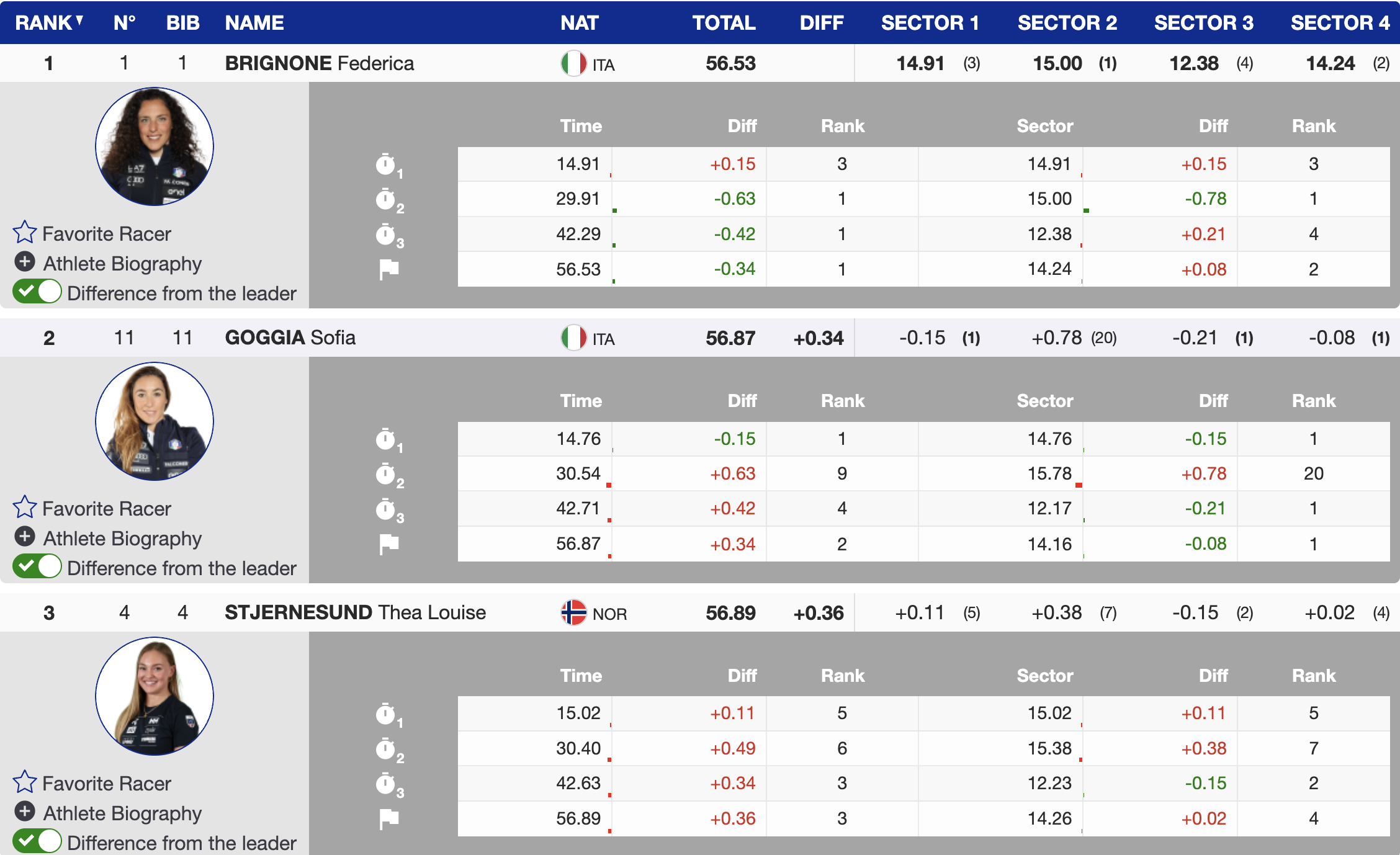Click the STJERNESUND Thea Louise name
1400x855 pixels.
355,613
